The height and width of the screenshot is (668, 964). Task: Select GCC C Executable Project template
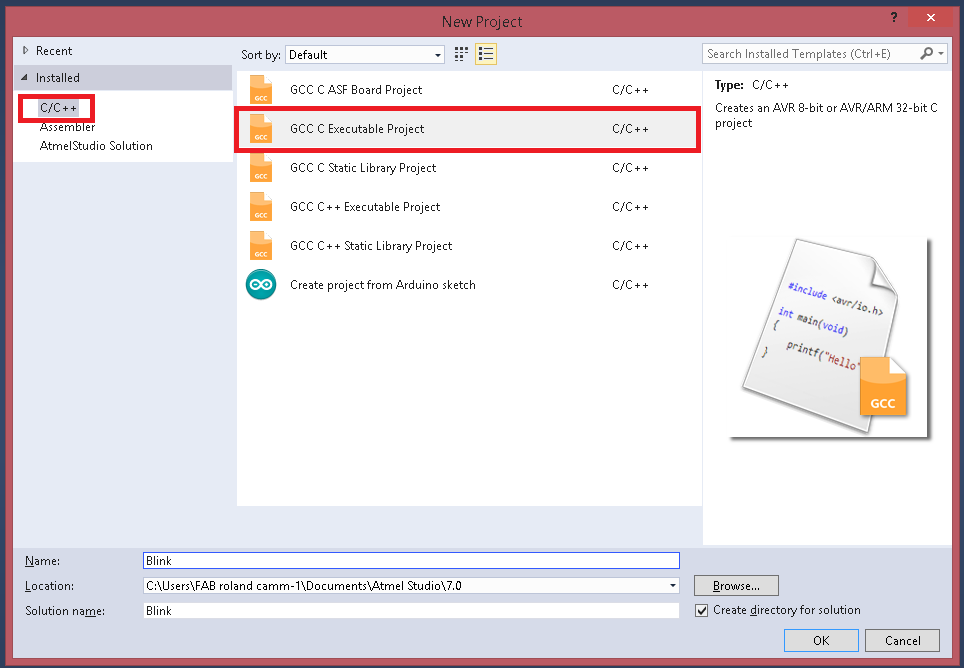click(468, 129)
